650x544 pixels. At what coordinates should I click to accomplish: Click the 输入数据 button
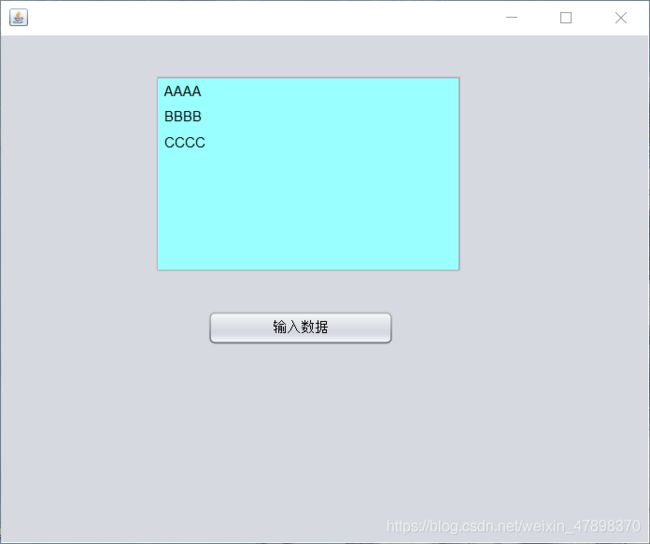(x=301, y=328)
